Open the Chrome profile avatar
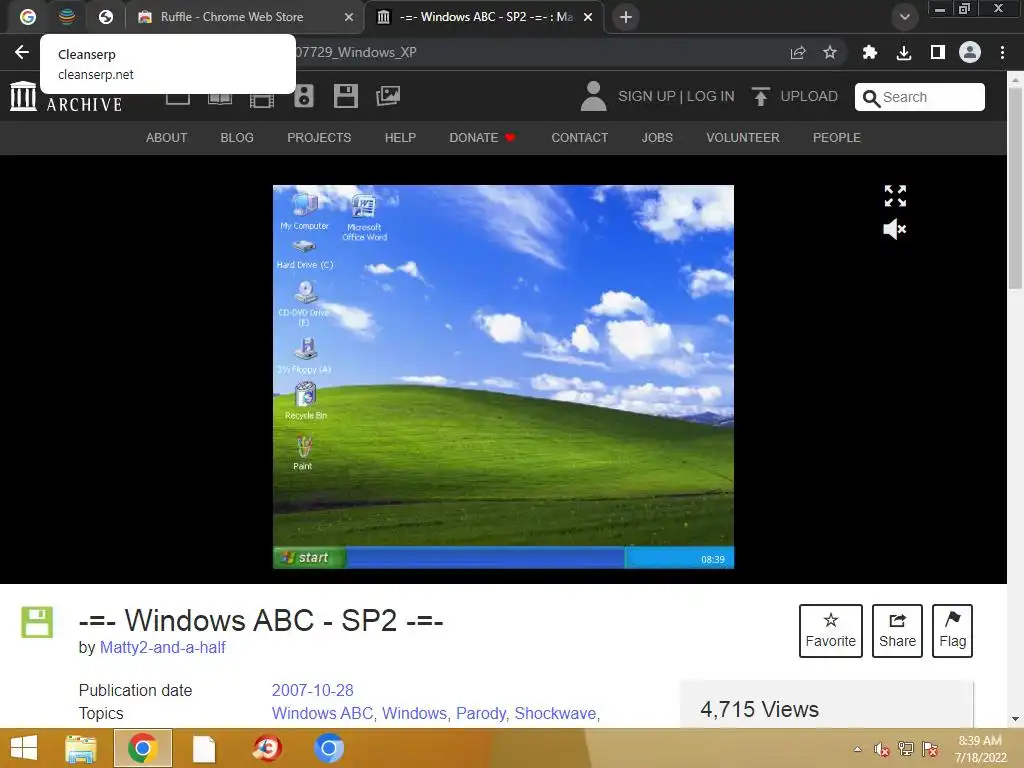 click(970, 52)
